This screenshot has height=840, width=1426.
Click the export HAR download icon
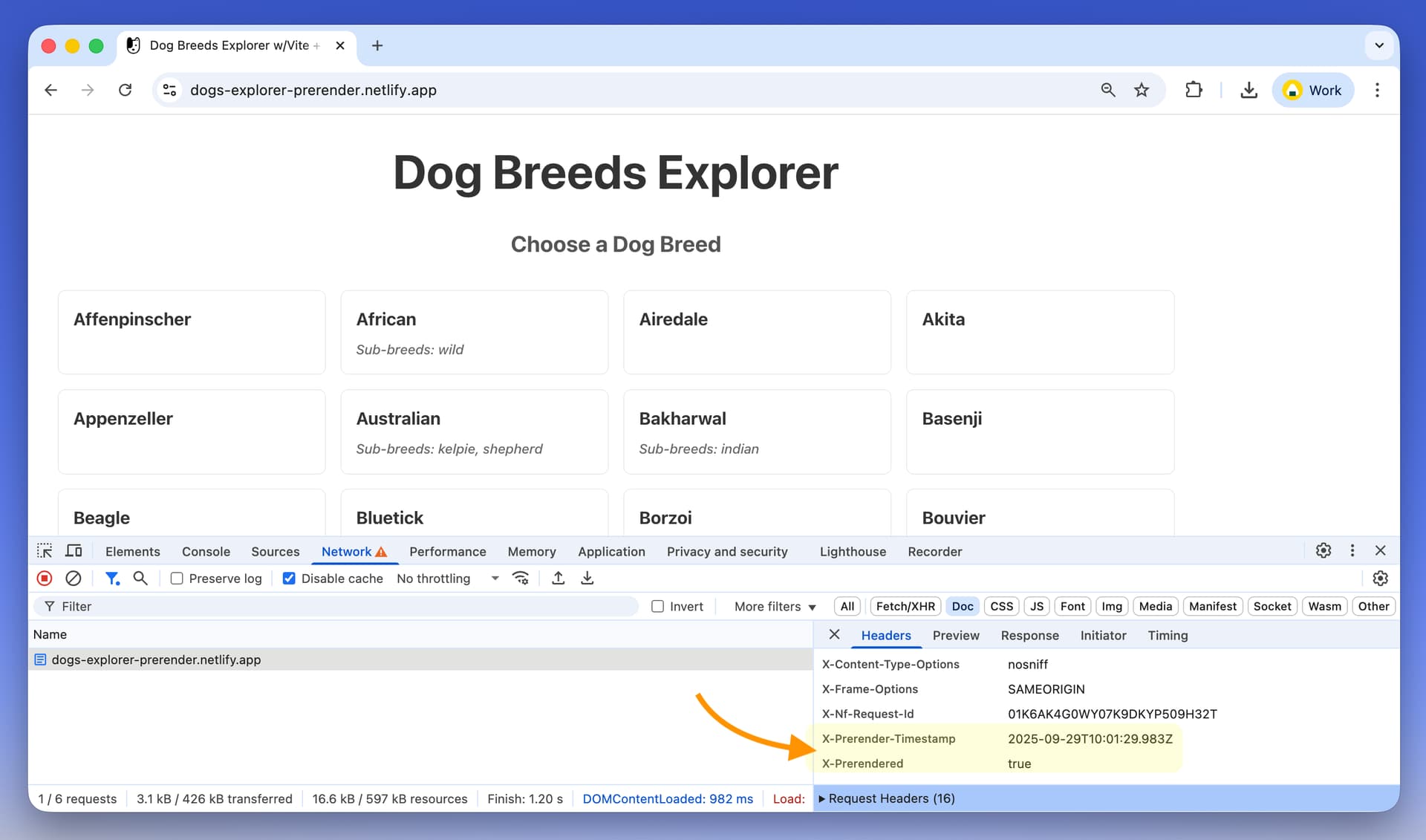coord(587,579)
